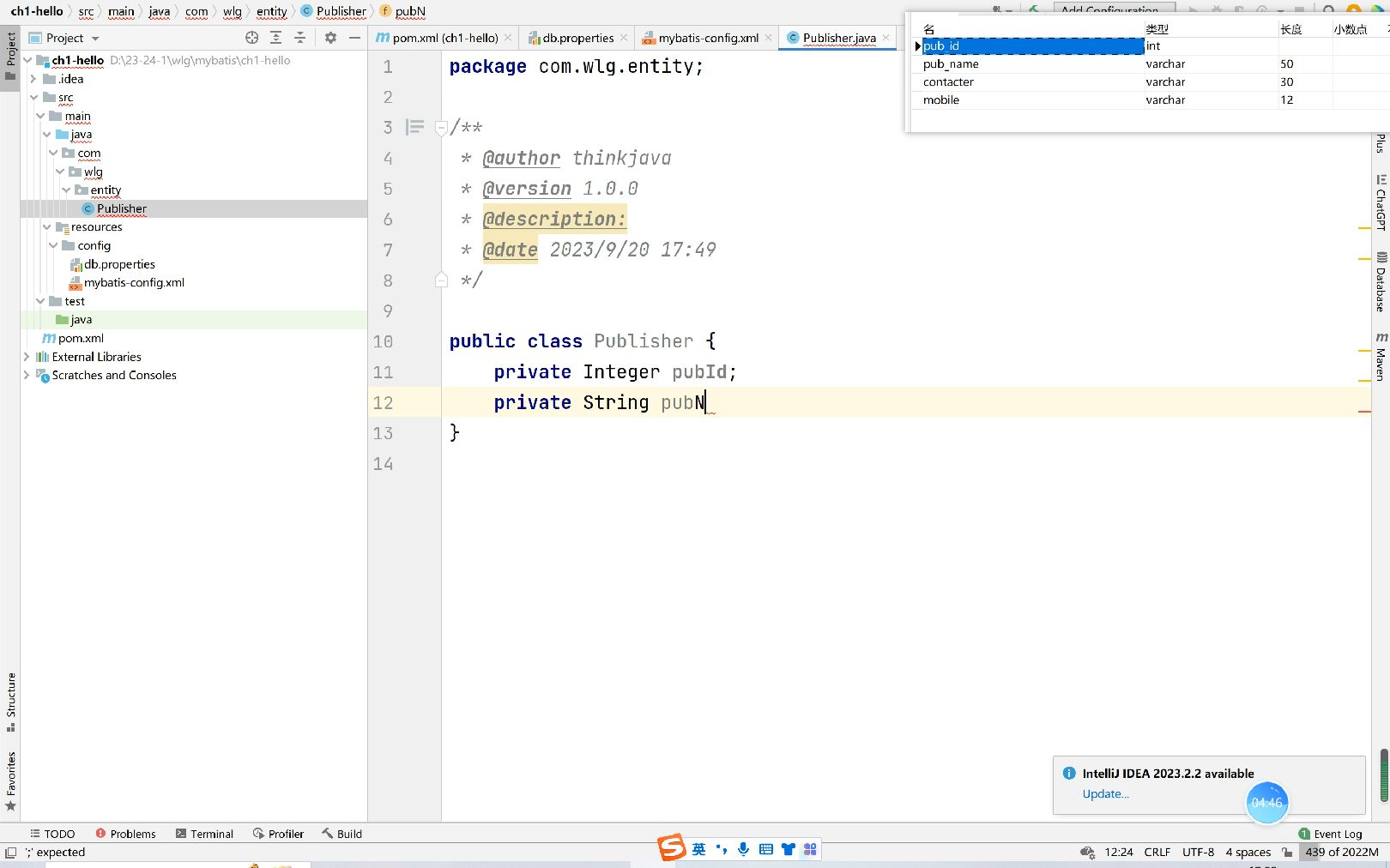Open Project panel settings gear
The image size is (1390, 868).
[x=330, y=38]
